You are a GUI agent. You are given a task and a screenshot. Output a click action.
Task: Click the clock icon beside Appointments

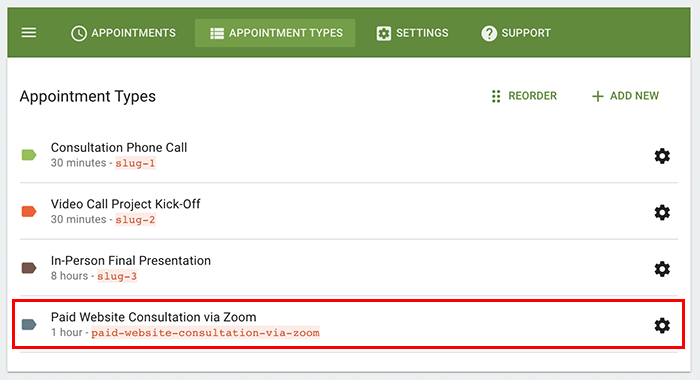pos(79,33)
